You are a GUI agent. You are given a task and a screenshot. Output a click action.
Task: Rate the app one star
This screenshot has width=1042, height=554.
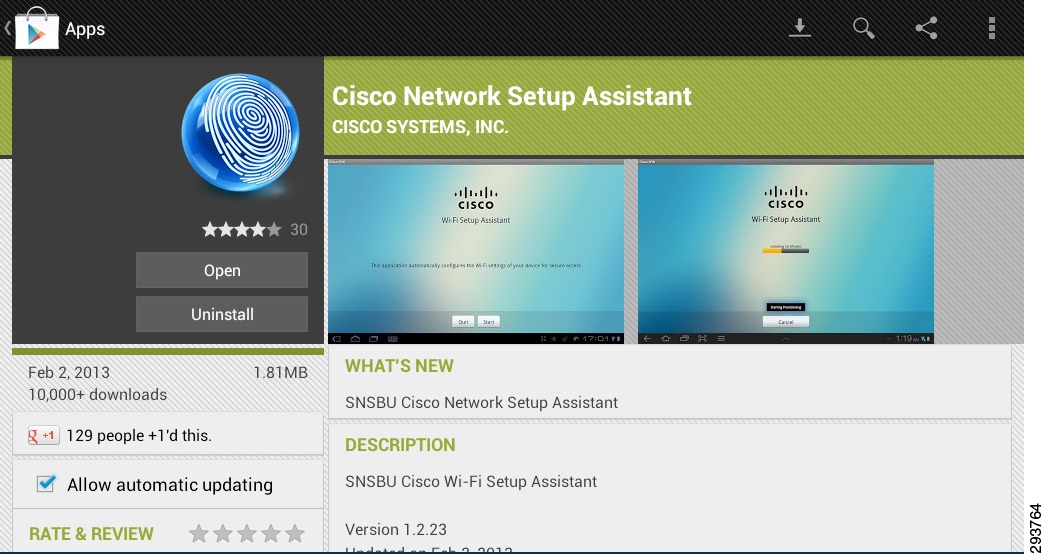tap(199, 533)
